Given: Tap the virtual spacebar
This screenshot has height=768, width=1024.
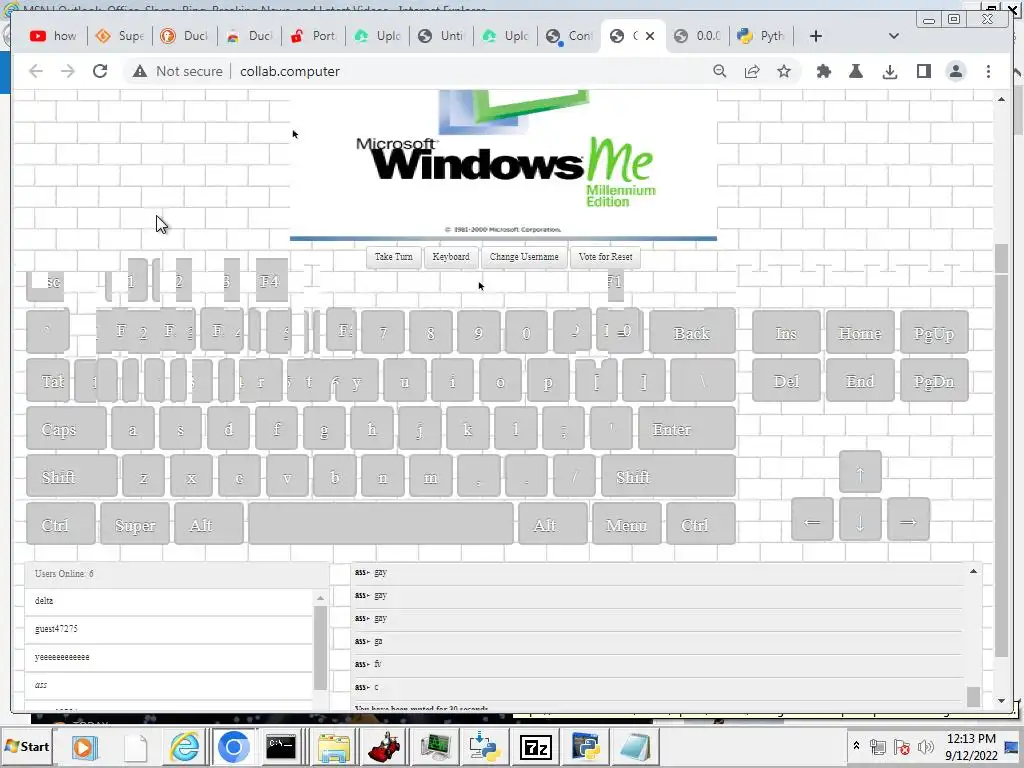Looking at the screenshot, I should 381,524.
